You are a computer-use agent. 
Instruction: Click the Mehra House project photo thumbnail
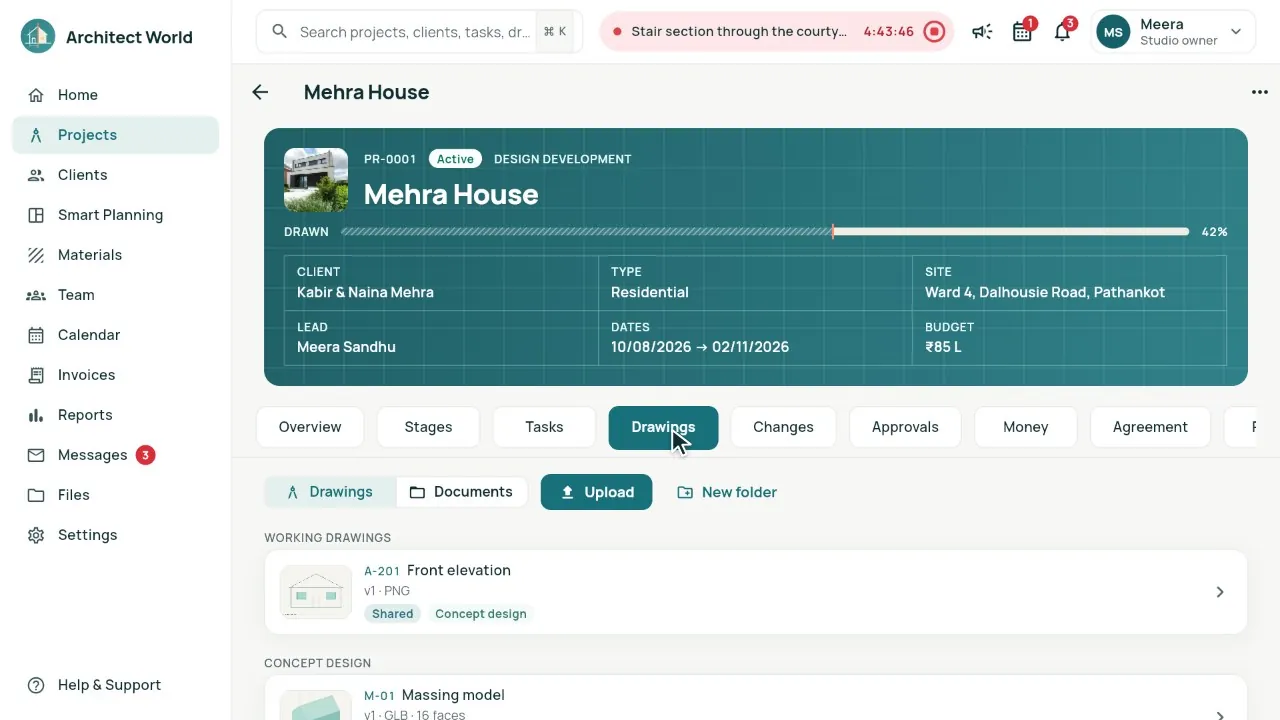(x=316, y=180)
